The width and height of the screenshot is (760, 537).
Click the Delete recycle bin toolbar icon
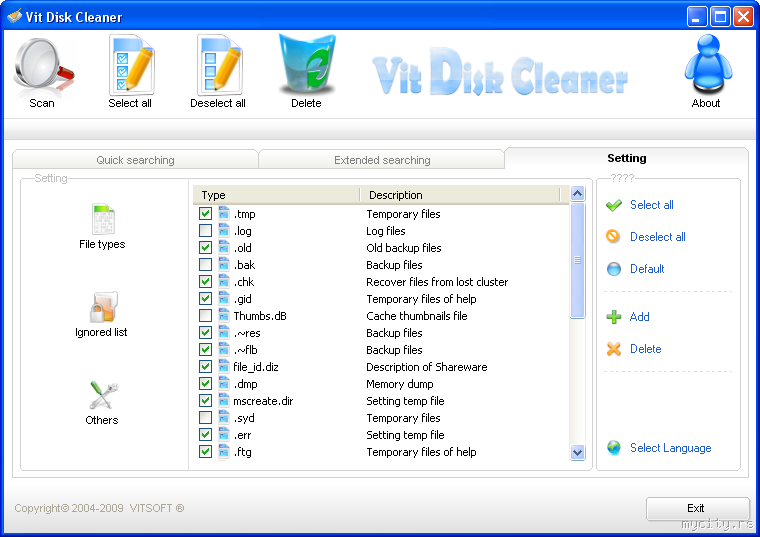click(x=307, y=64)
